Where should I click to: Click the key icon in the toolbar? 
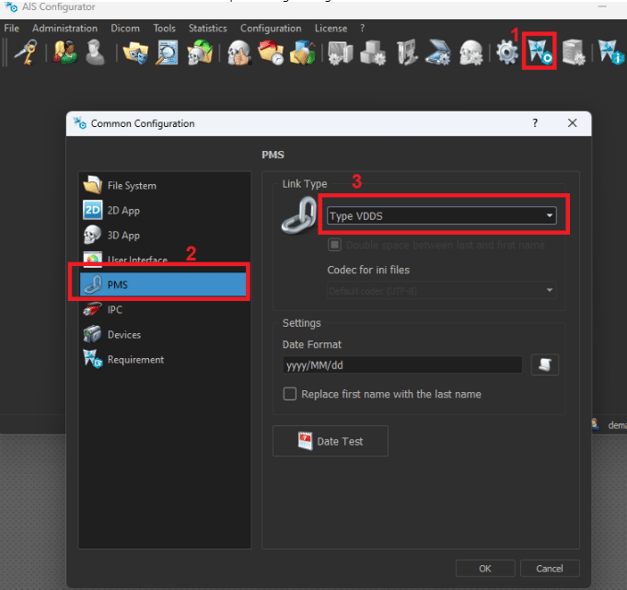[22, 53]
